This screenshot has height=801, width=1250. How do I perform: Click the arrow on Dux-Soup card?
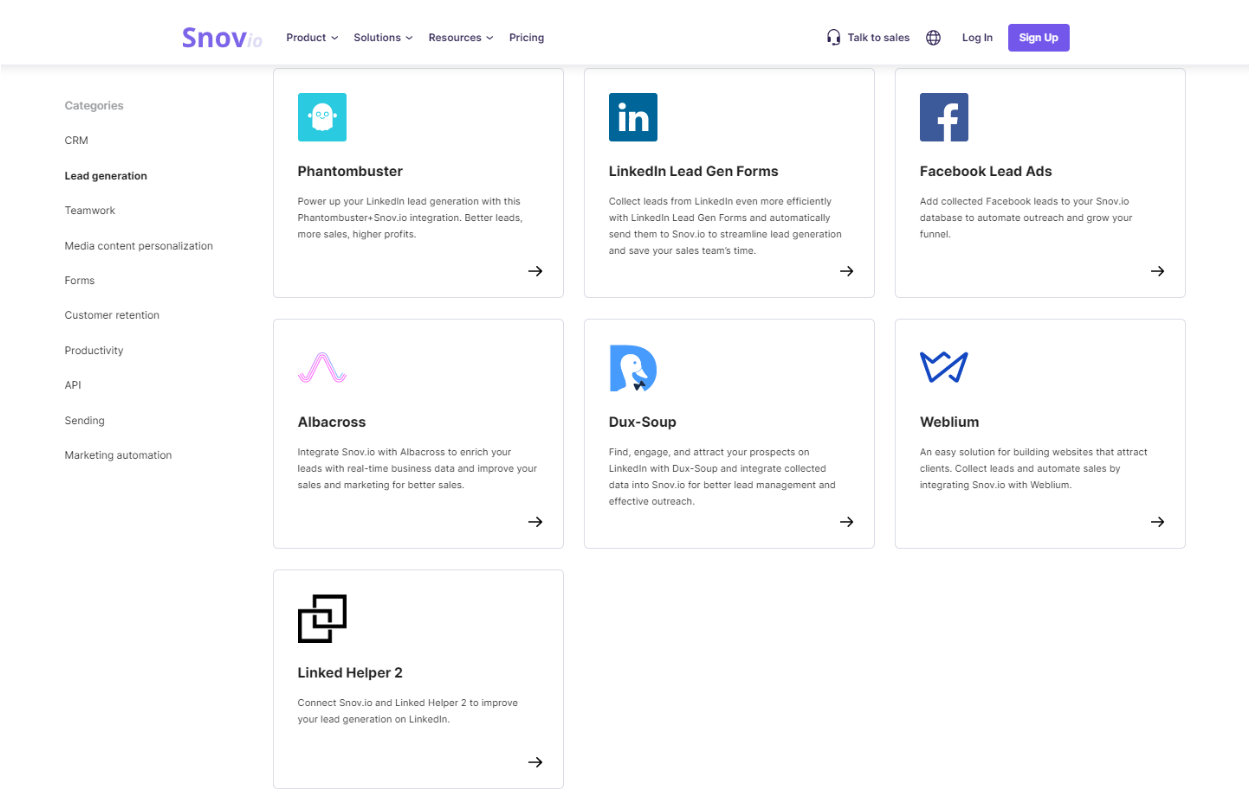(x=847, y=522)
